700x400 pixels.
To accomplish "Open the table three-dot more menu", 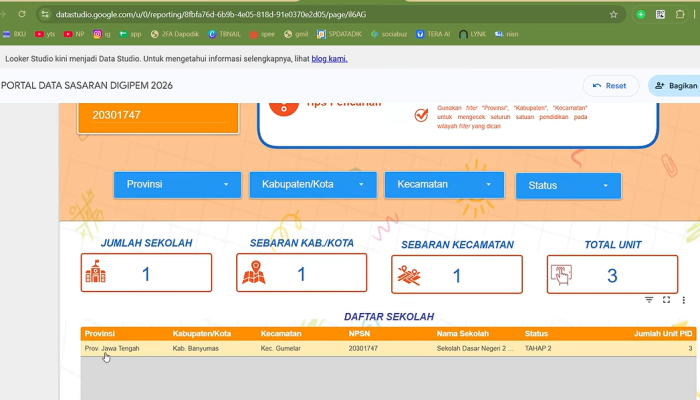I will pyautogui.click(x=683, y=300).
